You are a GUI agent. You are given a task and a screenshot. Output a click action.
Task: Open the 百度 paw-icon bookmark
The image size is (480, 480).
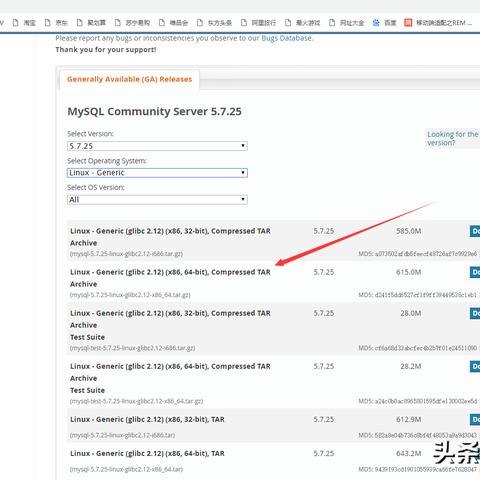pyautogui.click(x=385, y=23)
